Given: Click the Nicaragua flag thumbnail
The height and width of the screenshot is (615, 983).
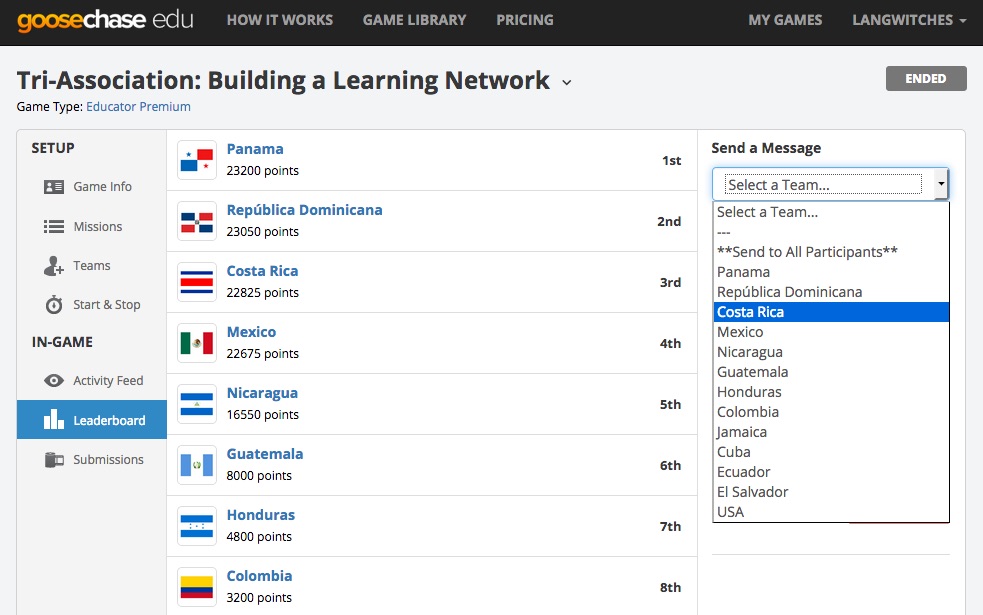Looking at the screenshot, I should (197, 404).
